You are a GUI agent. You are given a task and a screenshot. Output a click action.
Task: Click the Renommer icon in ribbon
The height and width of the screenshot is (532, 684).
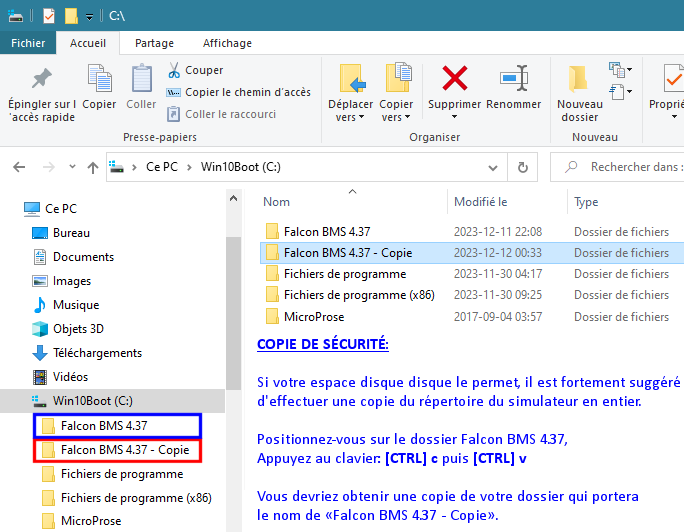tap(514, 78)
